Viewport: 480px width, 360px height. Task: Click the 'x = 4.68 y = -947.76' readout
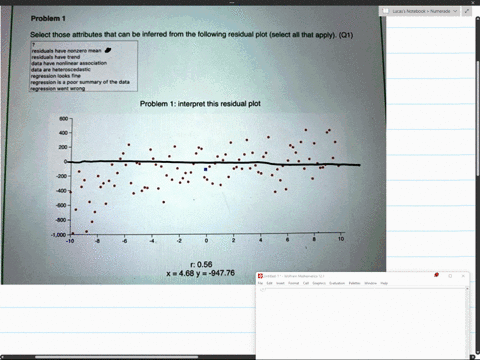pyautogui.click(x=200, y=273)
